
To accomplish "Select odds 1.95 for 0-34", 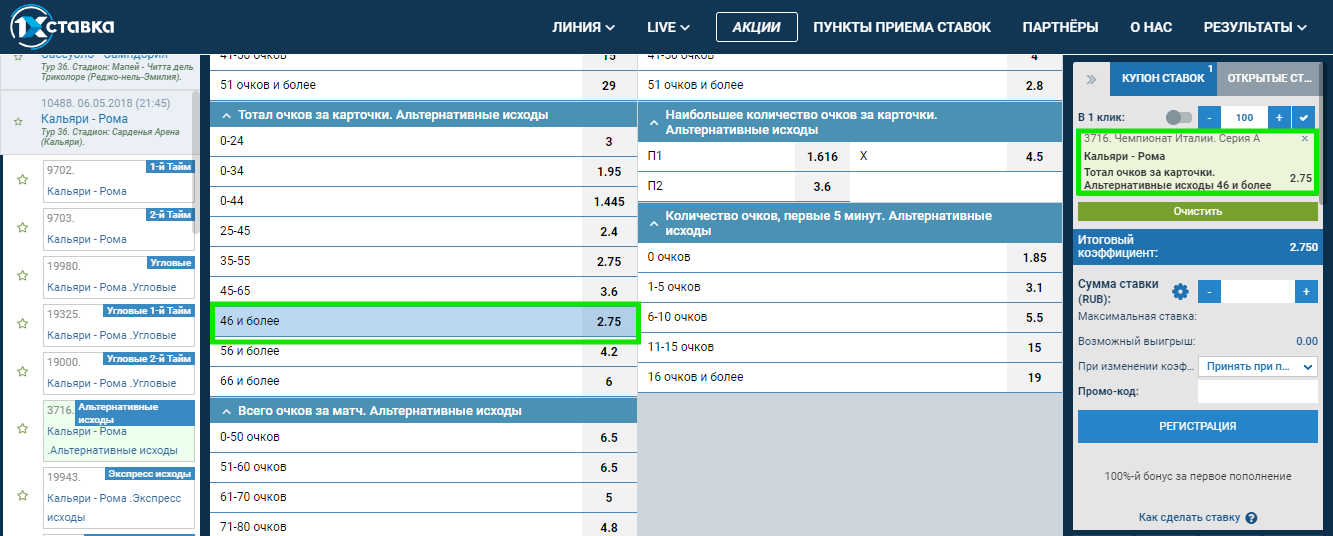I will [609, 172].
